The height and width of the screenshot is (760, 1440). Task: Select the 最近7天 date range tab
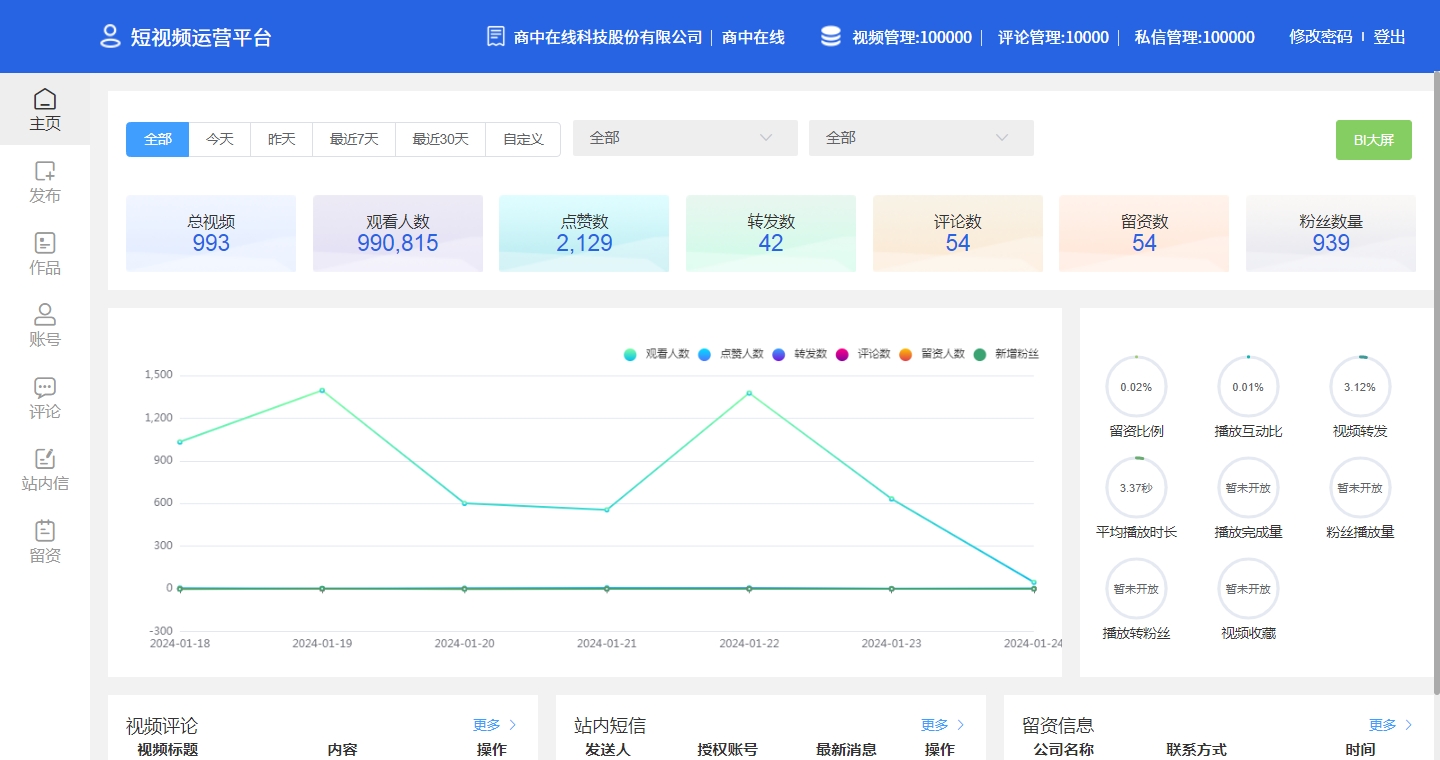(354, 139)
